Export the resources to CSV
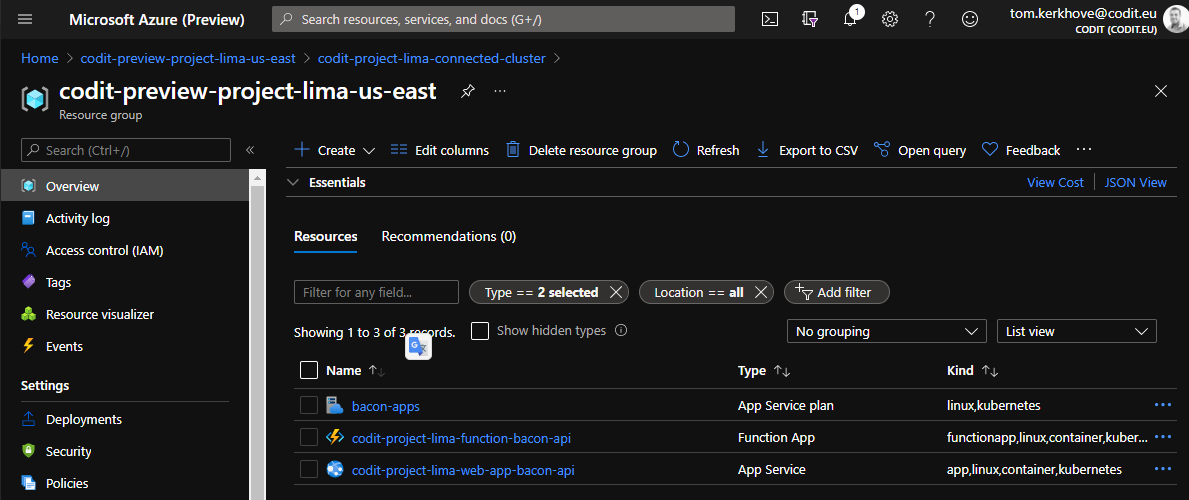The height and width of the screenshot is (500, 1189). 807,150
